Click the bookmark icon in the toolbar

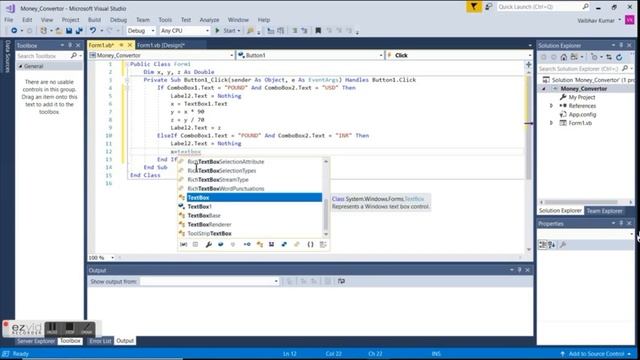point(318,31)
